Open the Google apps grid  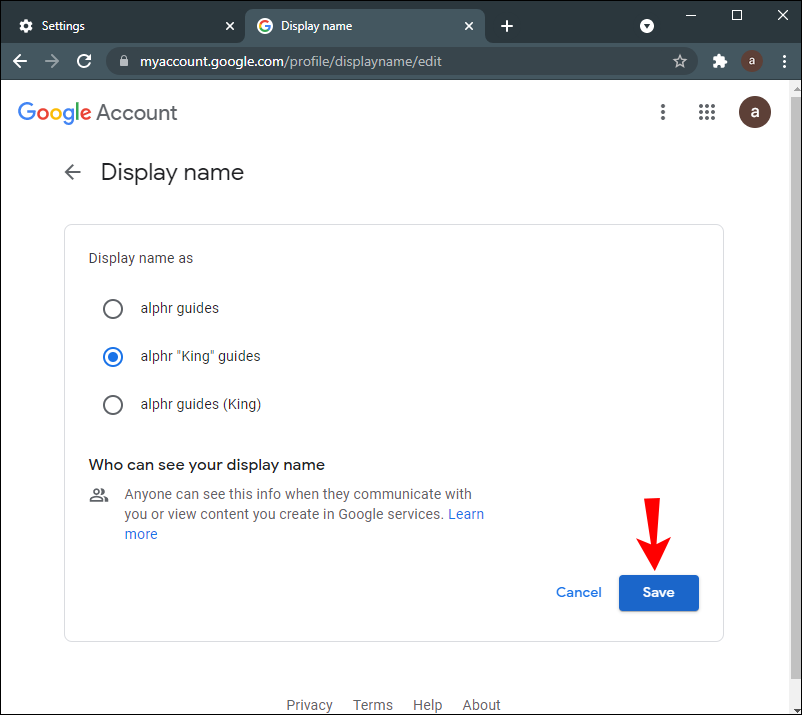coord(706,112)
